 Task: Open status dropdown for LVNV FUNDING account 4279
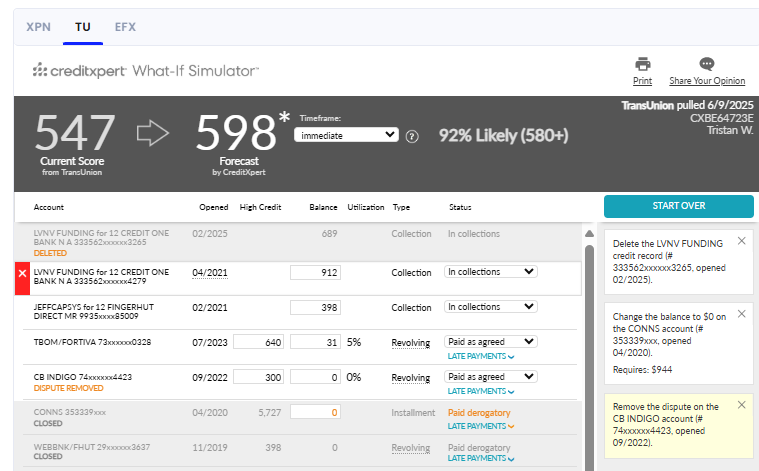point(490,271)
